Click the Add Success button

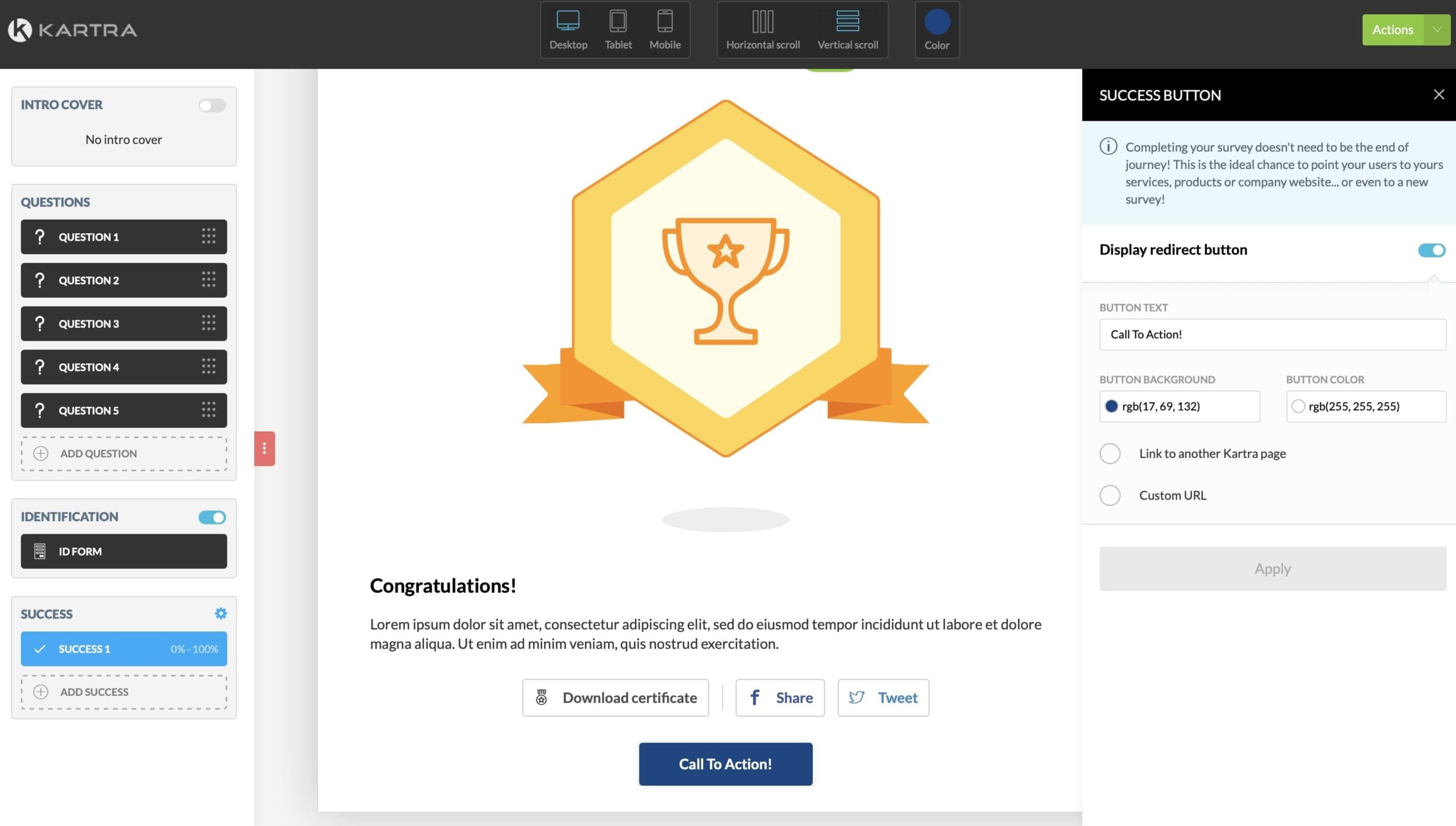[124, 692]
